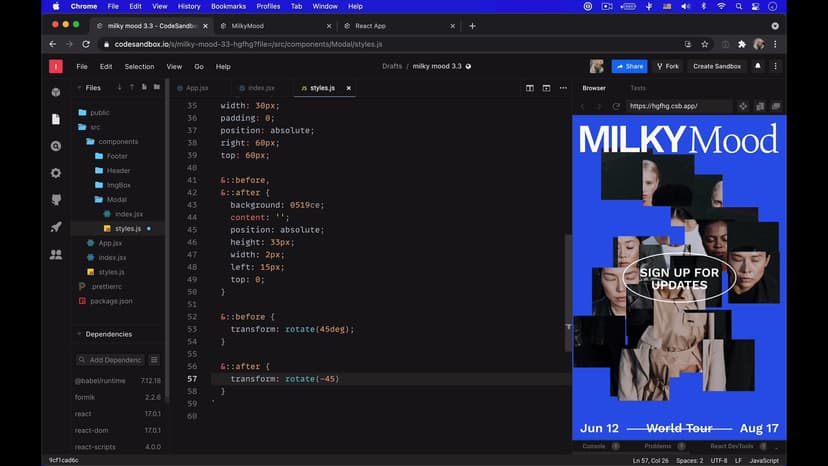Click the Fork button
The image size is (828, 466).
[667, 66]
